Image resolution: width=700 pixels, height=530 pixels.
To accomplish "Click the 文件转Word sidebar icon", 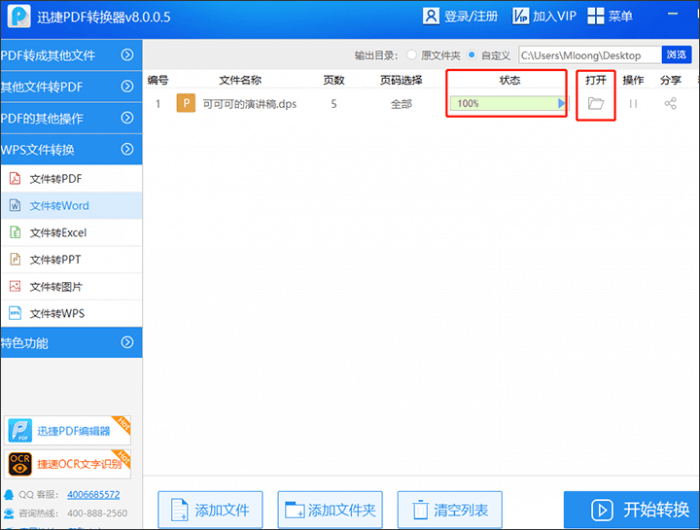I will tap(15, 205).
